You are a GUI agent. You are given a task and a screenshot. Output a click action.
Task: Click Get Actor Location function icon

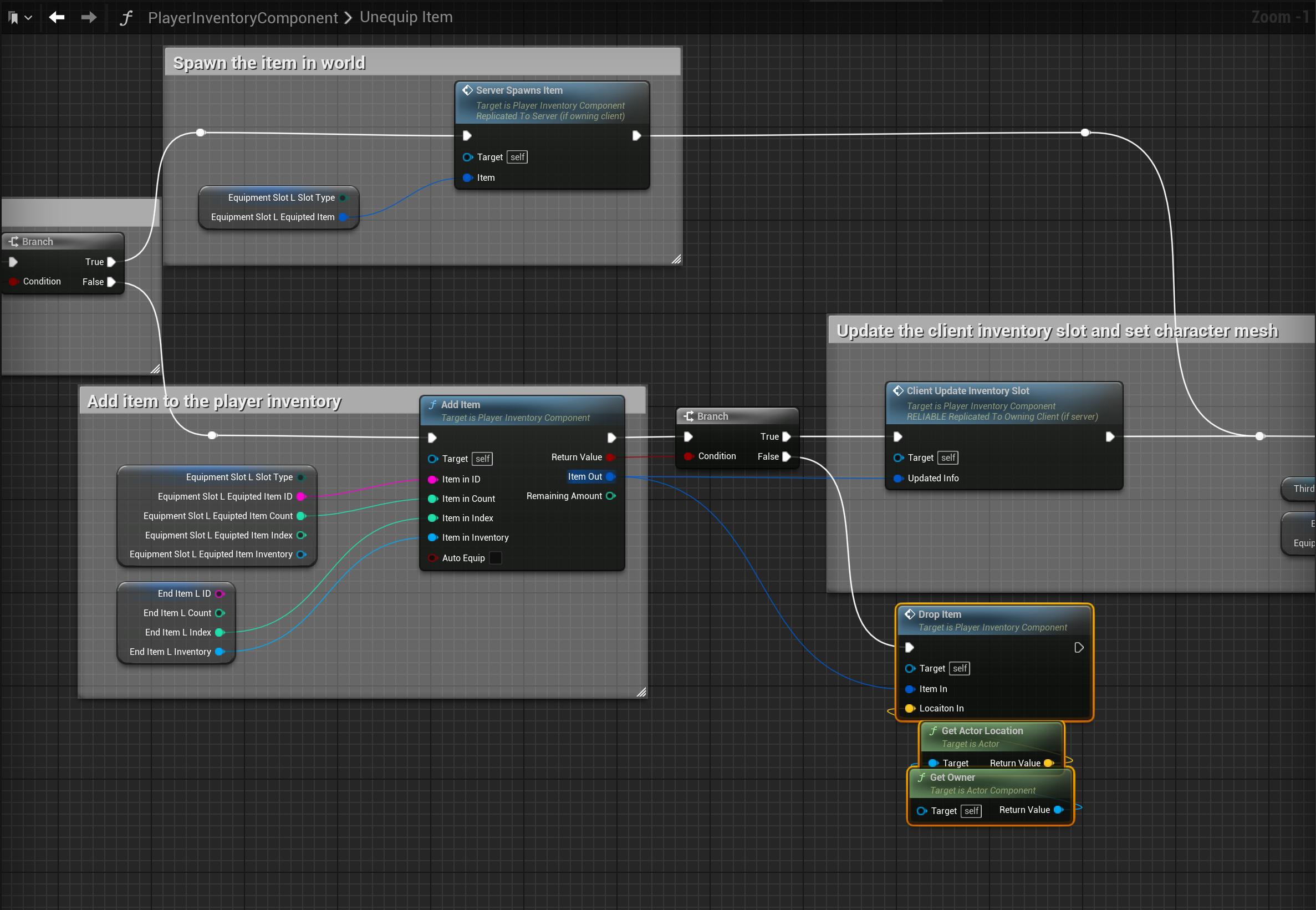[933, 730]
